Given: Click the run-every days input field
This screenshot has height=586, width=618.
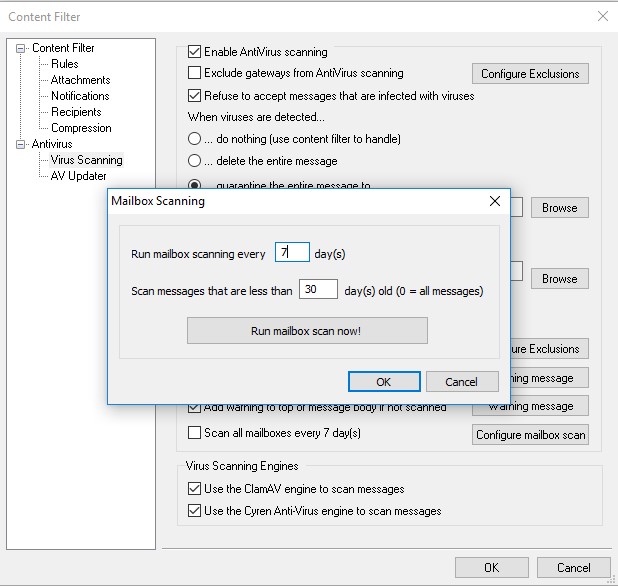Looking at the screenshot, I should click(292, 252).
